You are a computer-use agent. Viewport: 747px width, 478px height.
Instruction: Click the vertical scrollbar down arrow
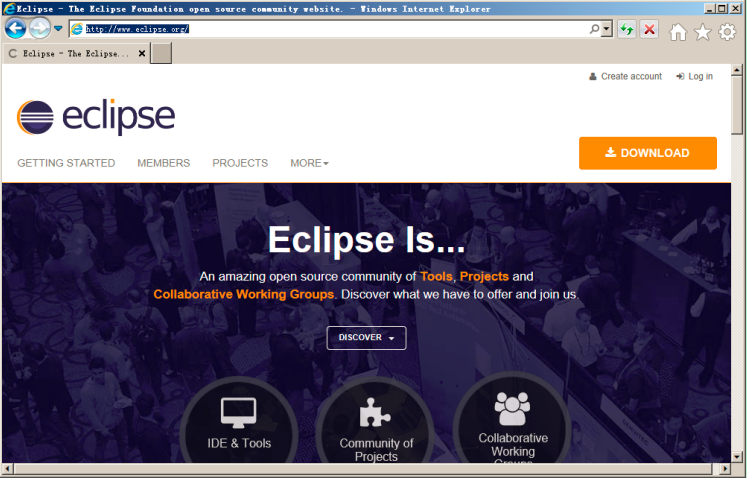tap(737, 456)
